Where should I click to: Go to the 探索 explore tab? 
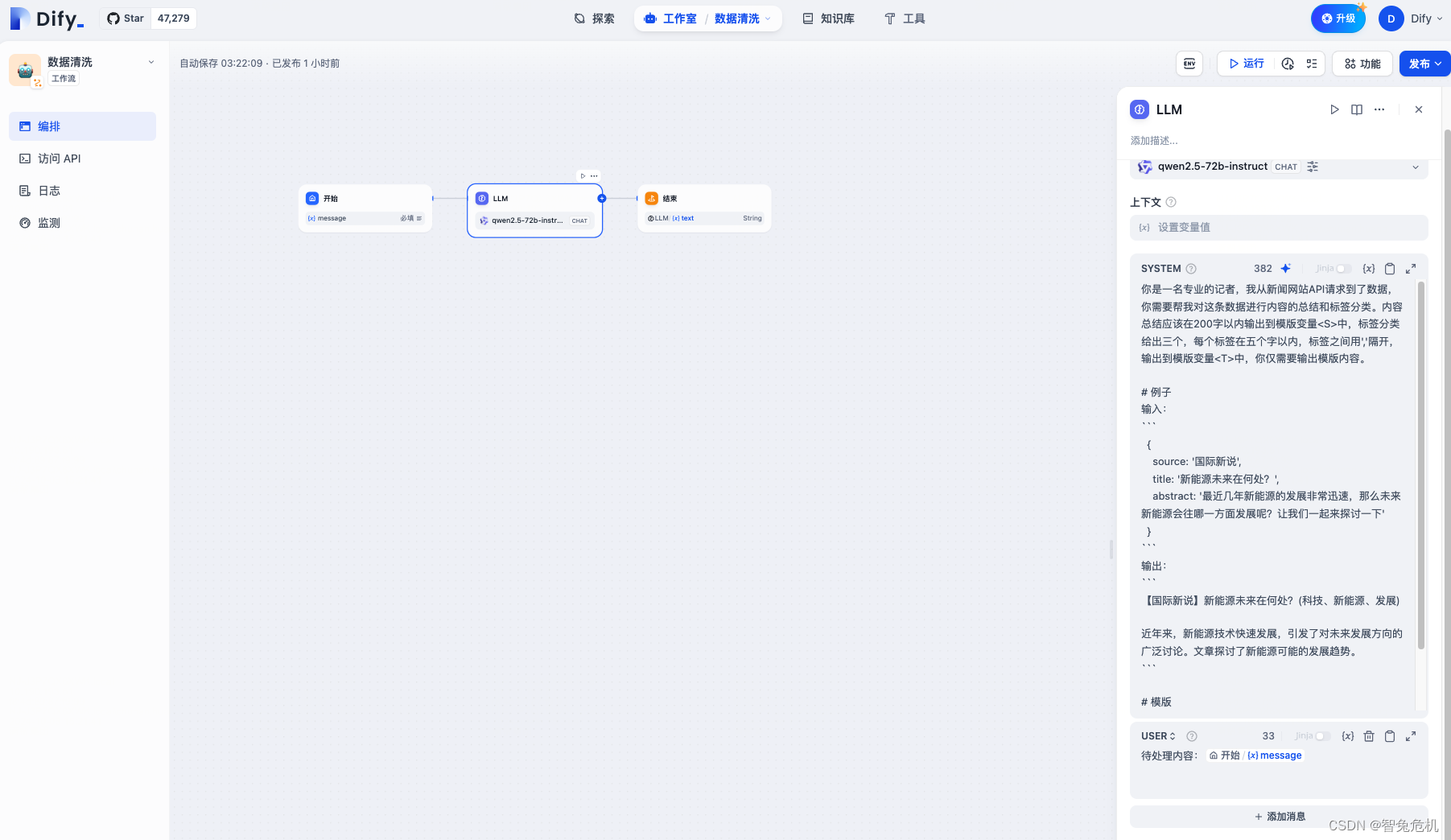594,19
